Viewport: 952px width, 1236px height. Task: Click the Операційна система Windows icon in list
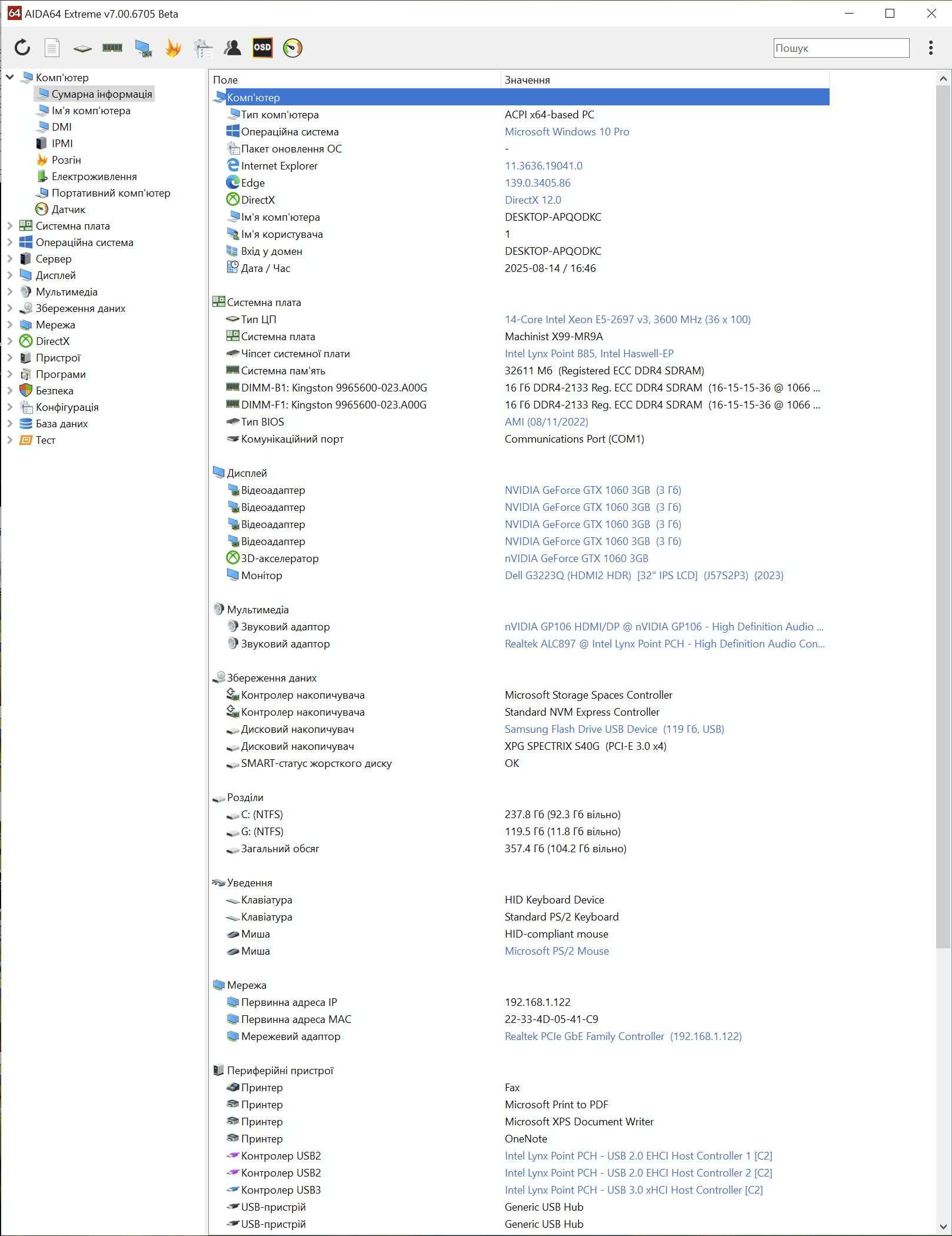coord(233,132)
